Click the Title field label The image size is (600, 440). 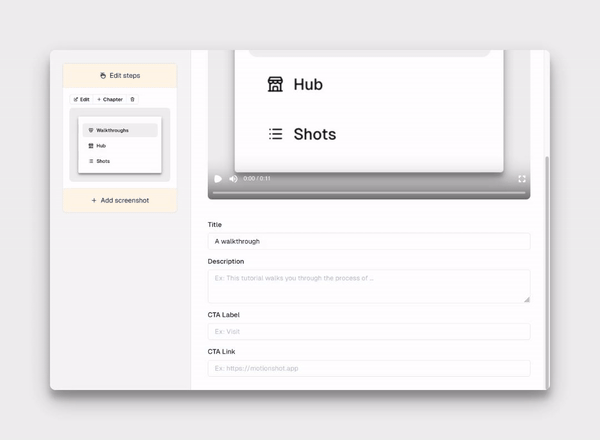pos(215,225)
